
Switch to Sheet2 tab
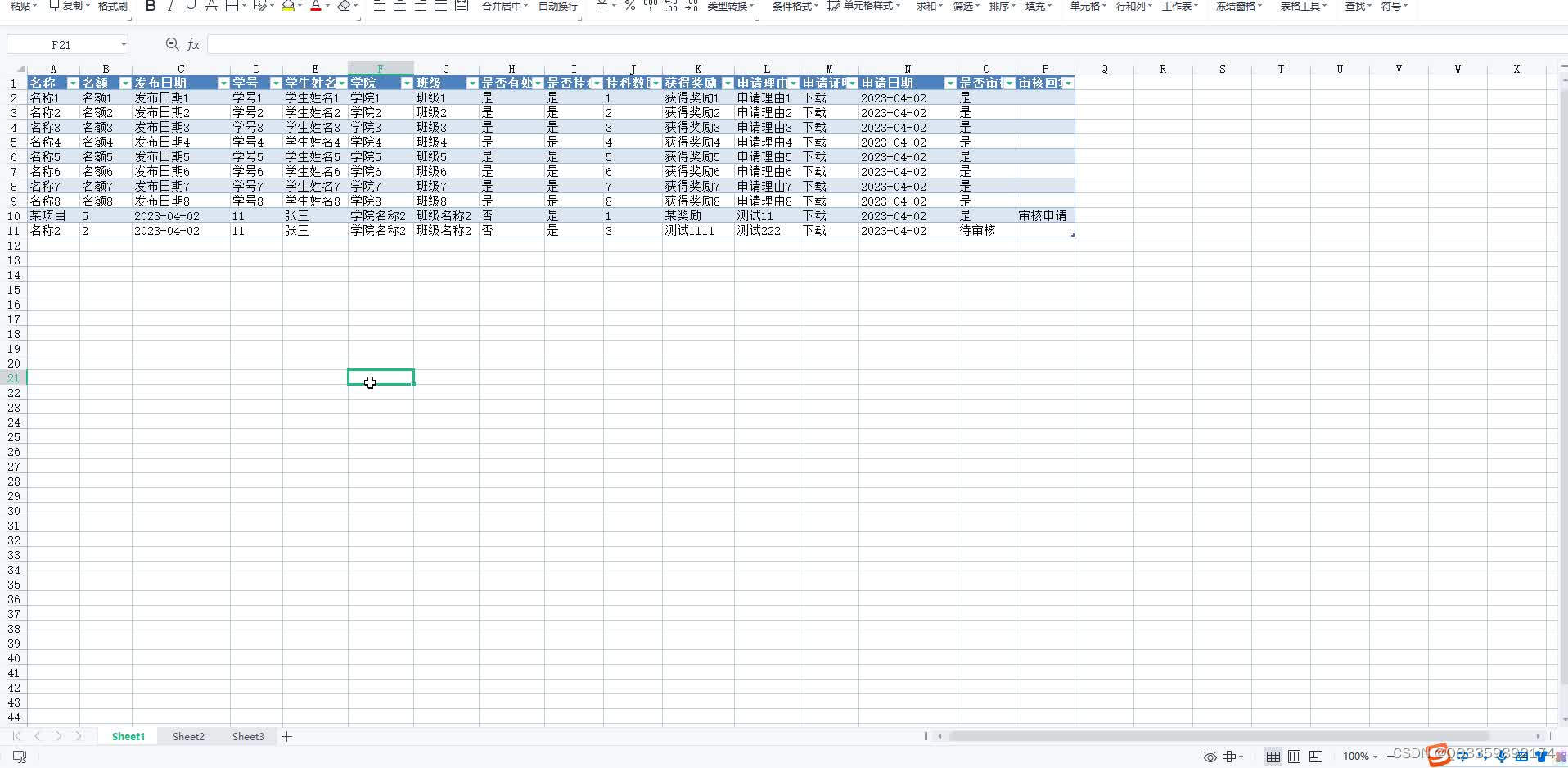click(x=188, y=736)
